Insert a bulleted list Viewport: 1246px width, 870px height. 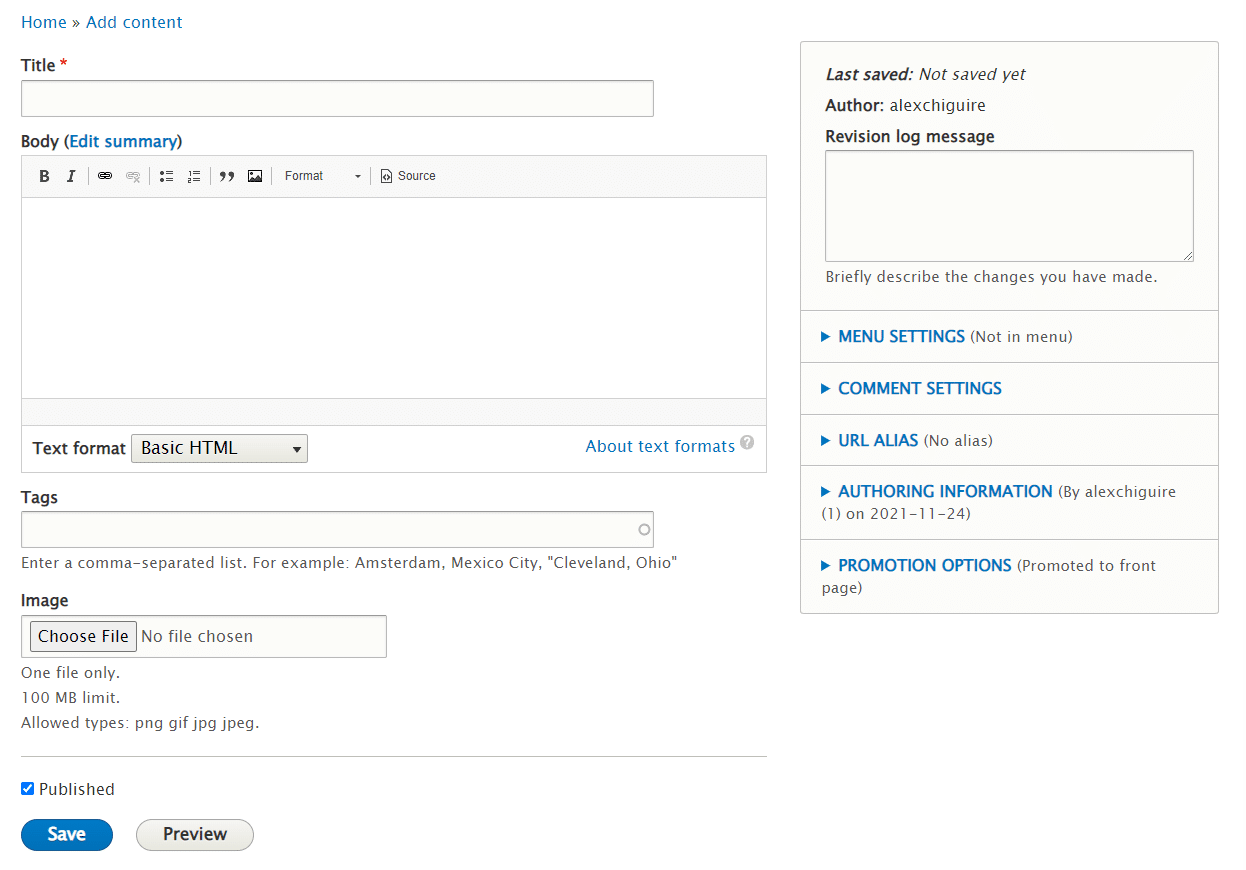tap(167, 176)
